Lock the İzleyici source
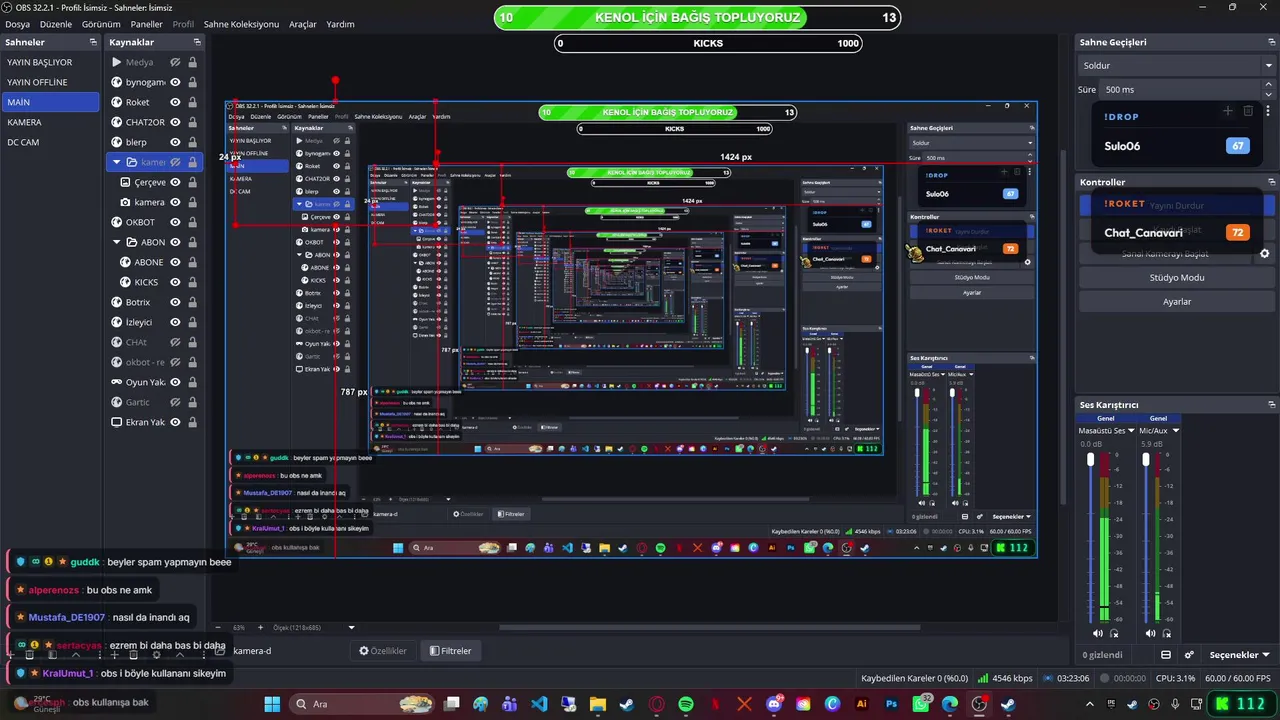Screen dimensions: 1280x720 (x=192, y=322)
